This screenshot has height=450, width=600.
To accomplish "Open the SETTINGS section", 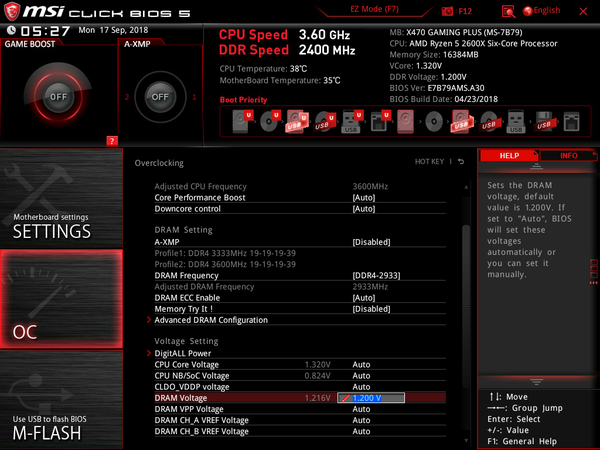I will 61,198.
